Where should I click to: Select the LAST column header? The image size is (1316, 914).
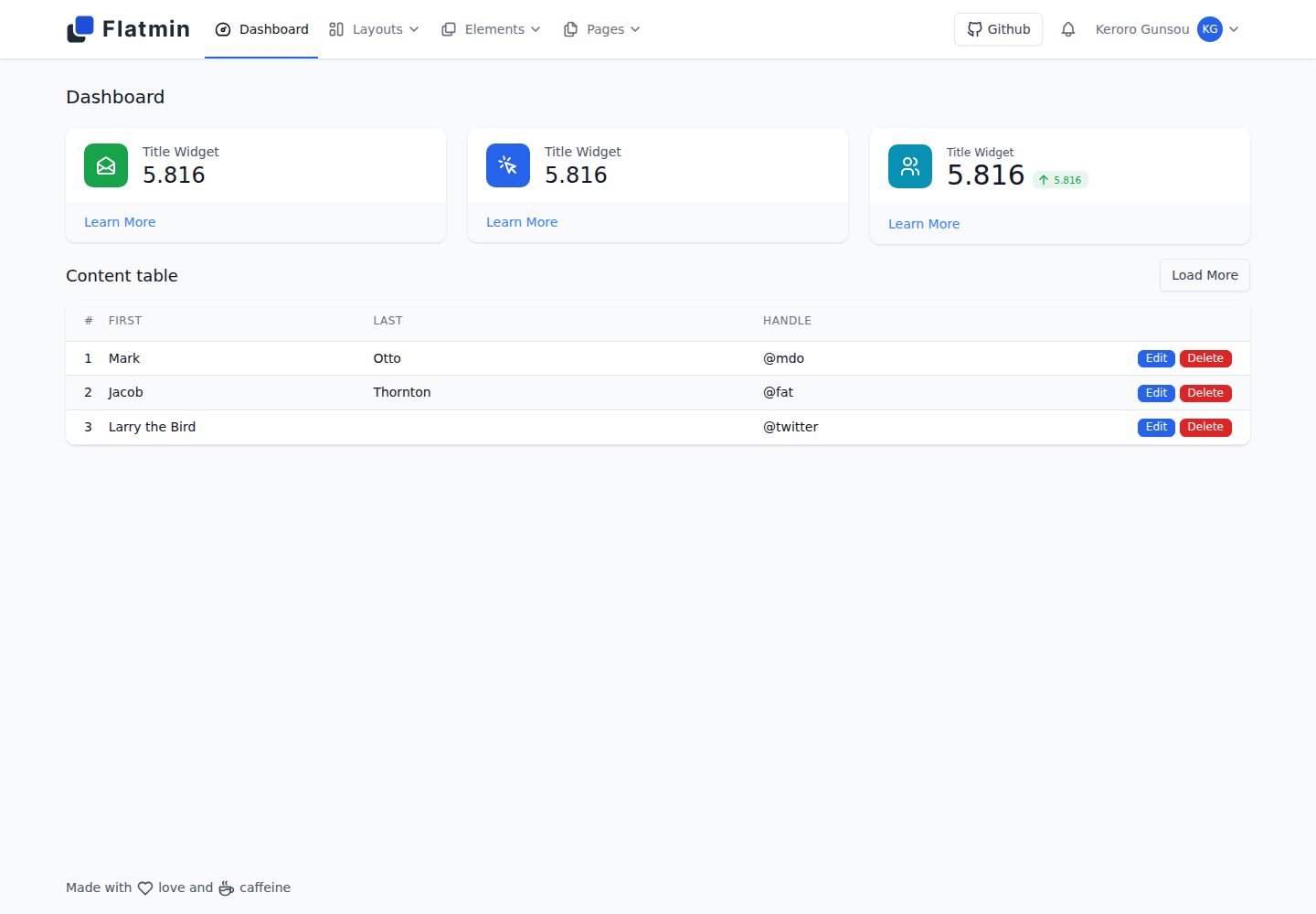tap(387, 321)
